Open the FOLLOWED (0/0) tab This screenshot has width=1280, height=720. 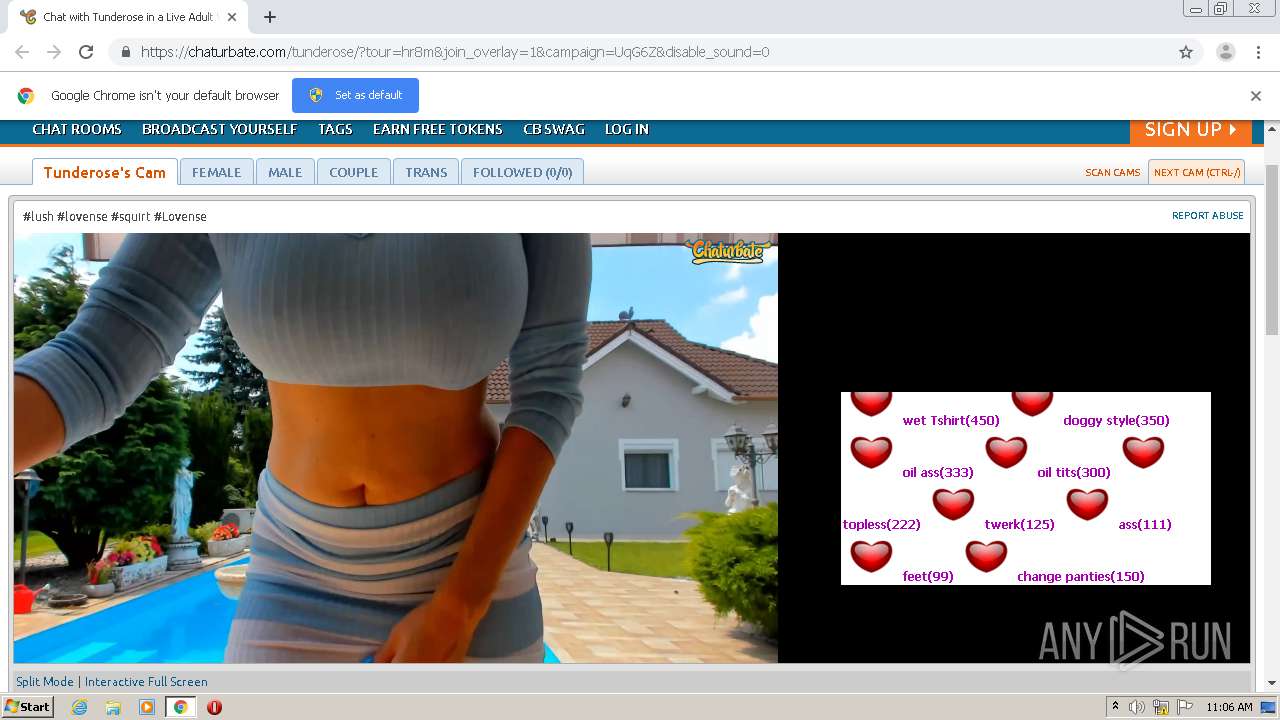(x=523, y=172)
